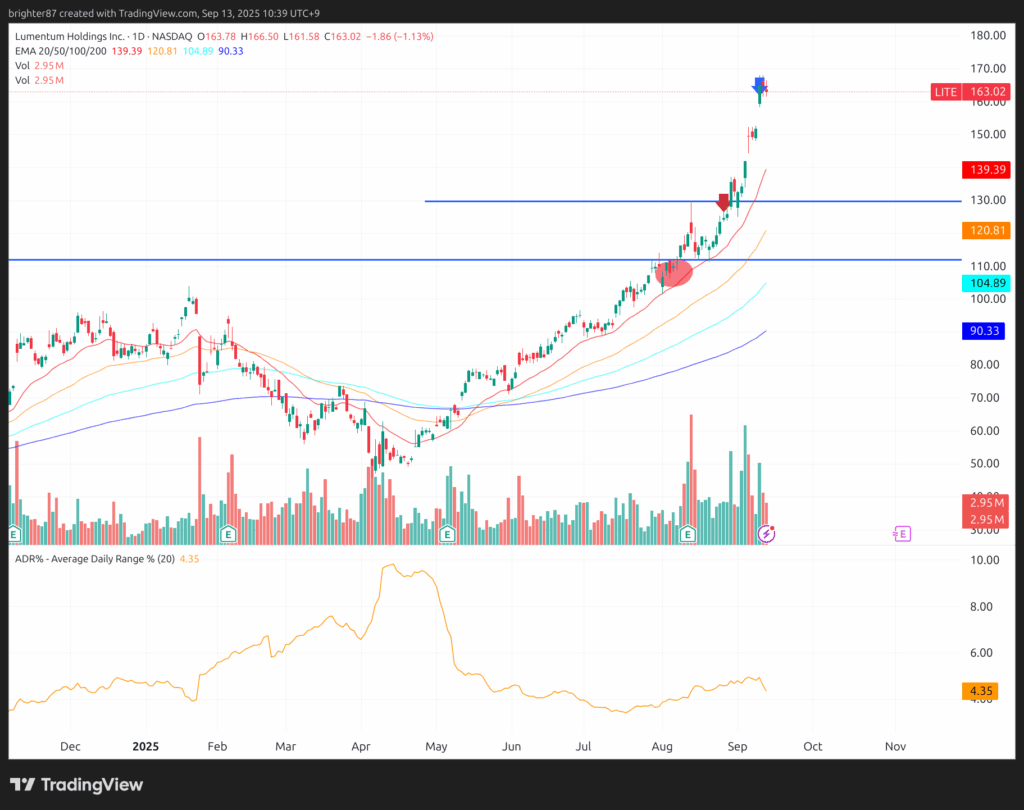Click the orange 4.35 ADR axis label
The height and width of the screenshot is (810, 1024).
(980, 690)
